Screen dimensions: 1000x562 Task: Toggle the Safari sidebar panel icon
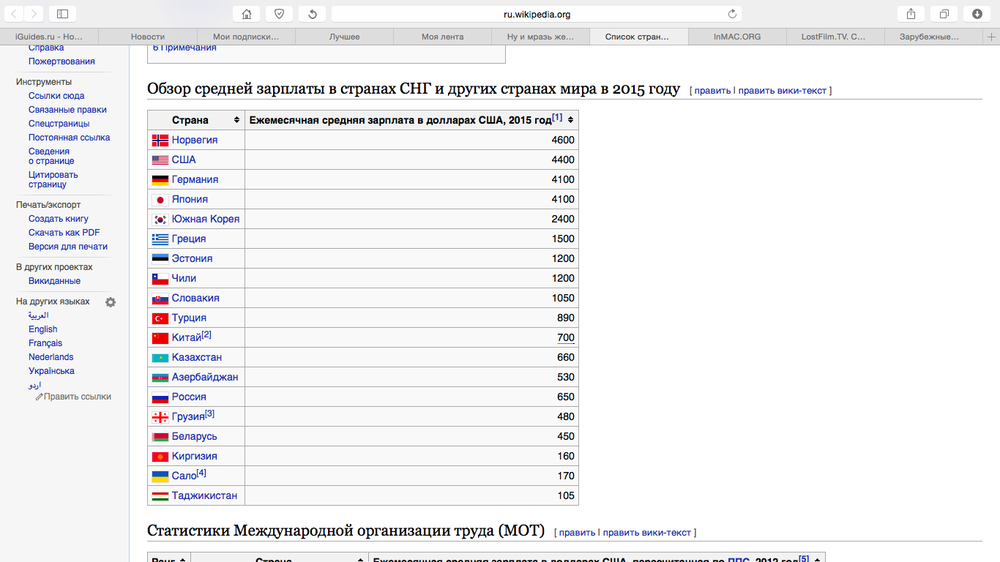(62, 14)
